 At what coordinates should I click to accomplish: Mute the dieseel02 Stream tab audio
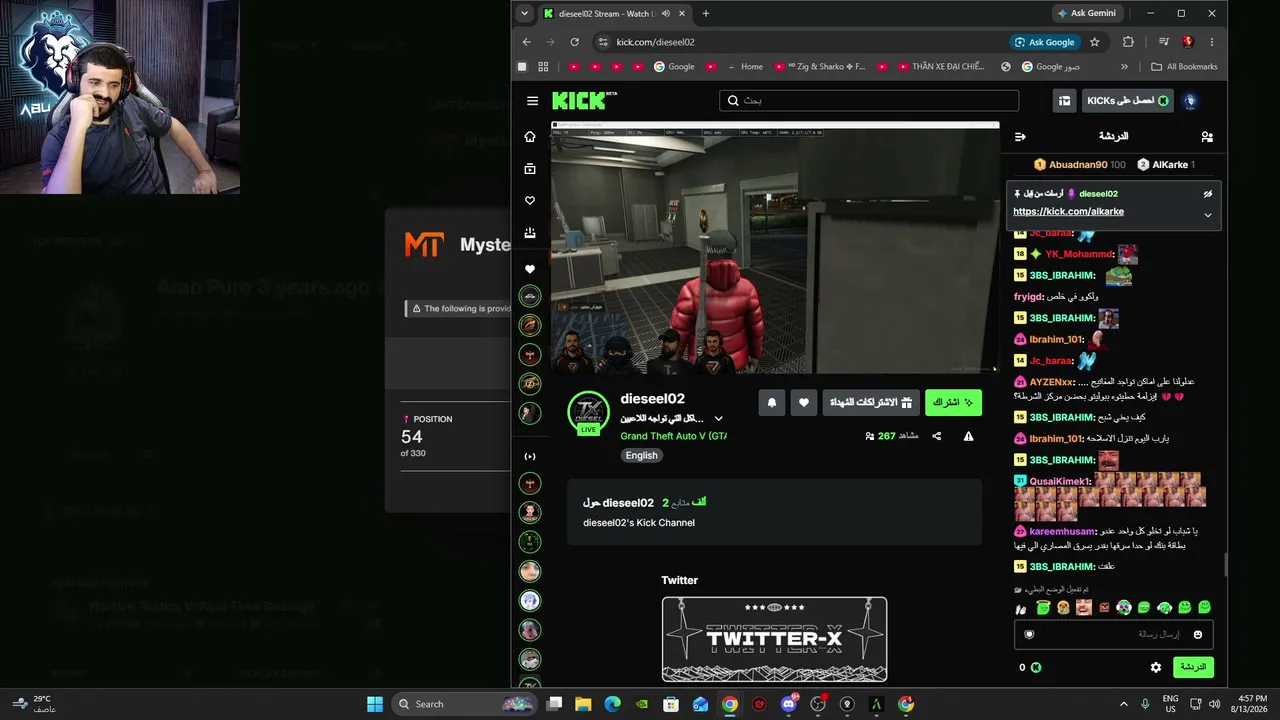(x=666, y=14)
